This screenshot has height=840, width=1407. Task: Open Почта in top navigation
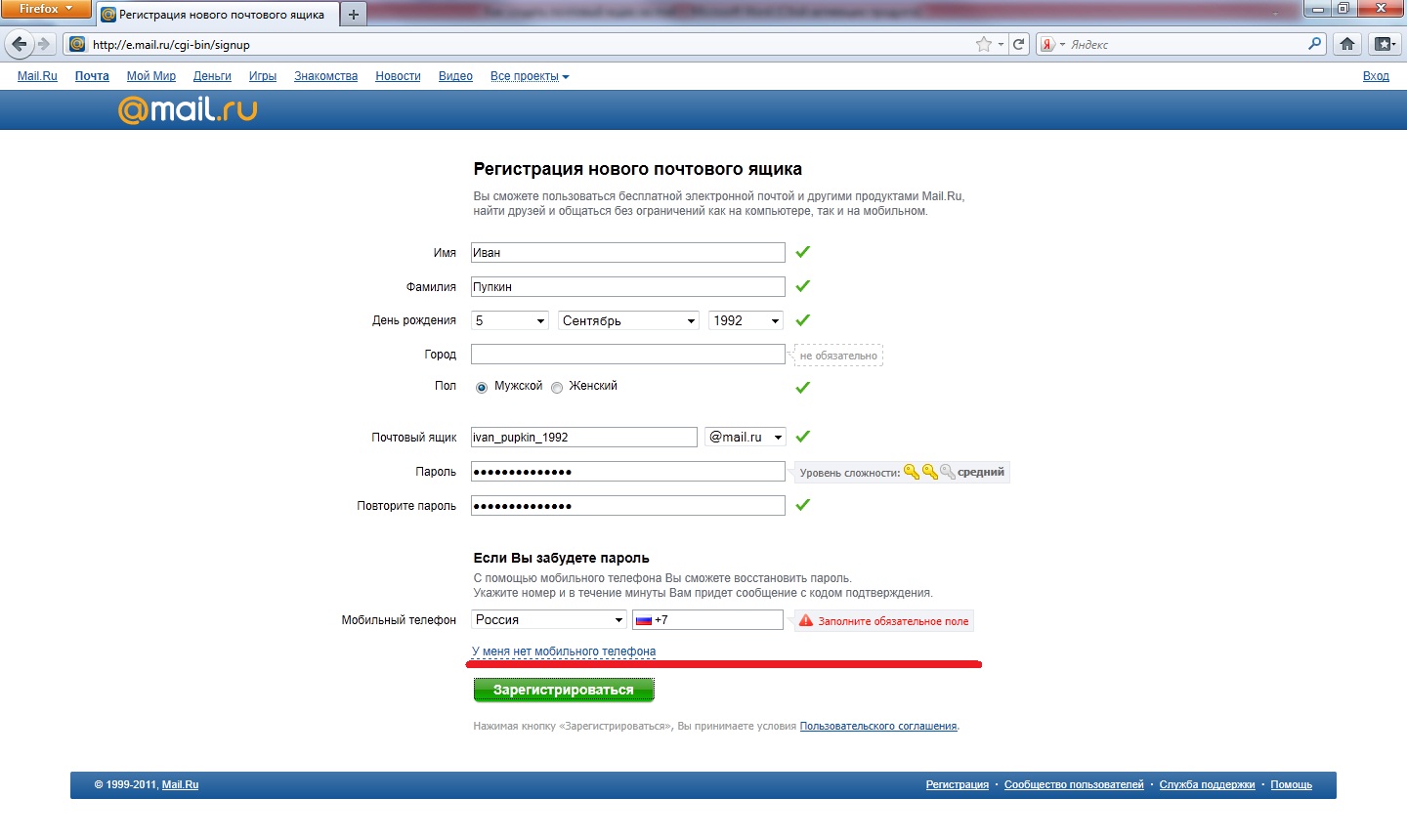pyautogui.click(x=92, y=76)
